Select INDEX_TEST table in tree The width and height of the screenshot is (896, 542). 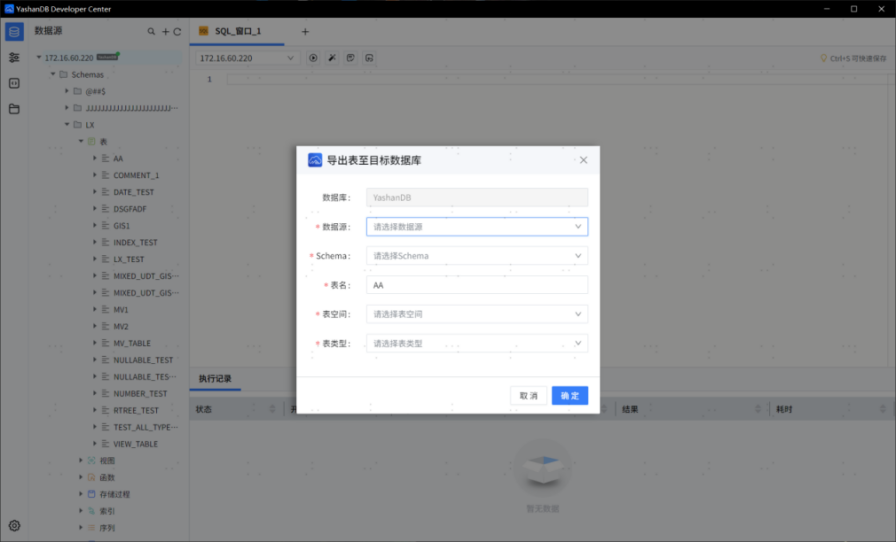[x=135, y=242]
